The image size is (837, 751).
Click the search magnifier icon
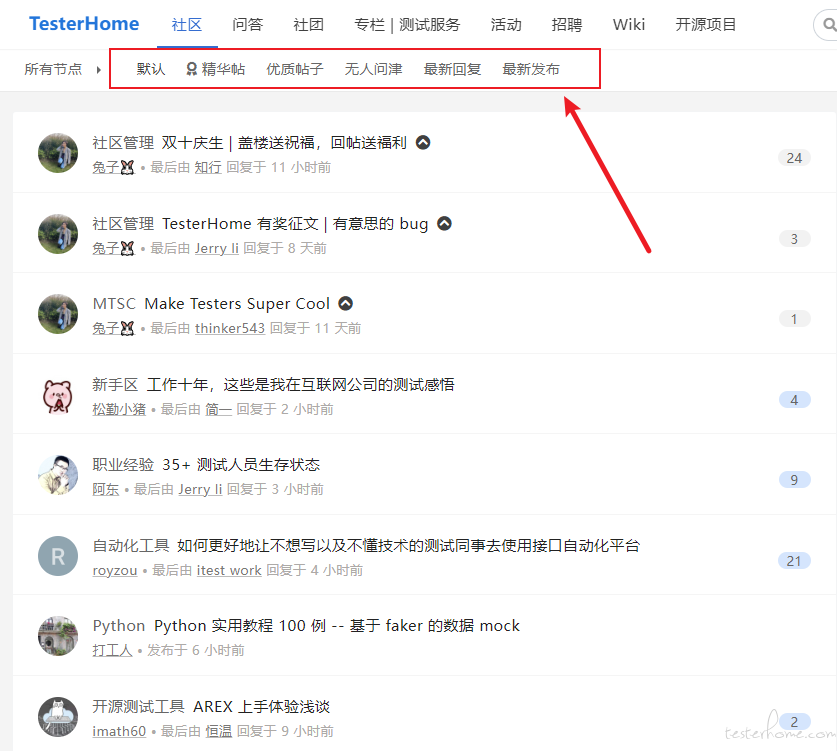828,25
